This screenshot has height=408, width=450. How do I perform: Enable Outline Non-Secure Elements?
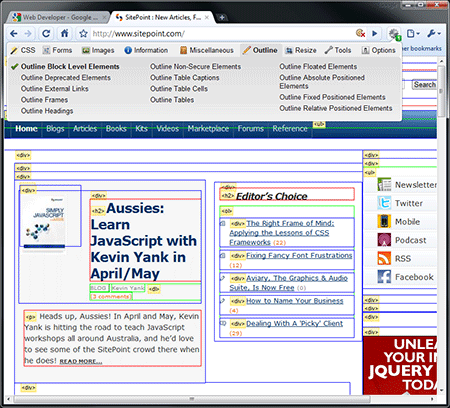click(x=195, y=67)
